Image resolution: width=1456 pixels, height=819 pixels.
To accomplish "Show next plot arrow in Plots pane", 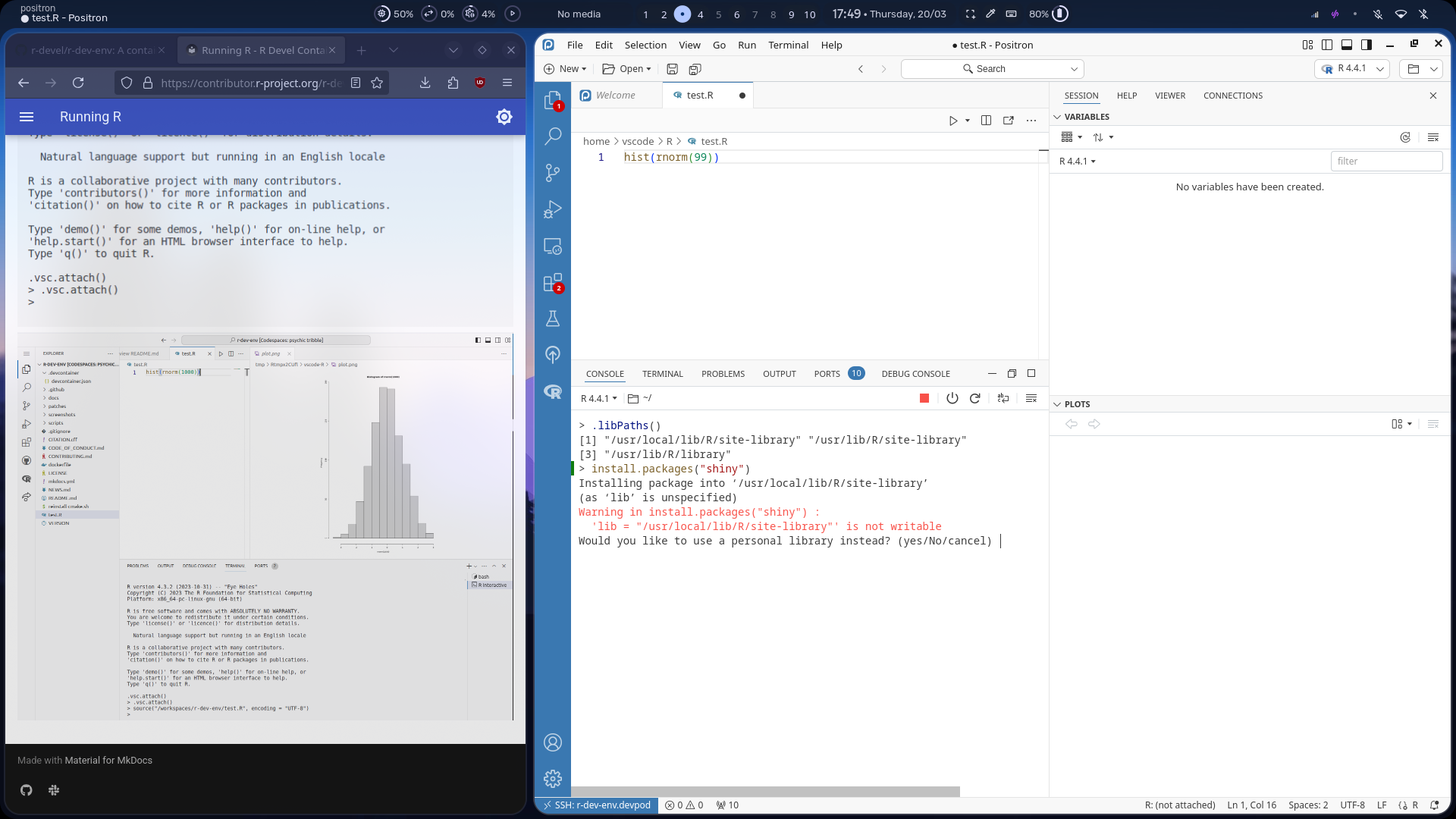I will [1094, 424].
